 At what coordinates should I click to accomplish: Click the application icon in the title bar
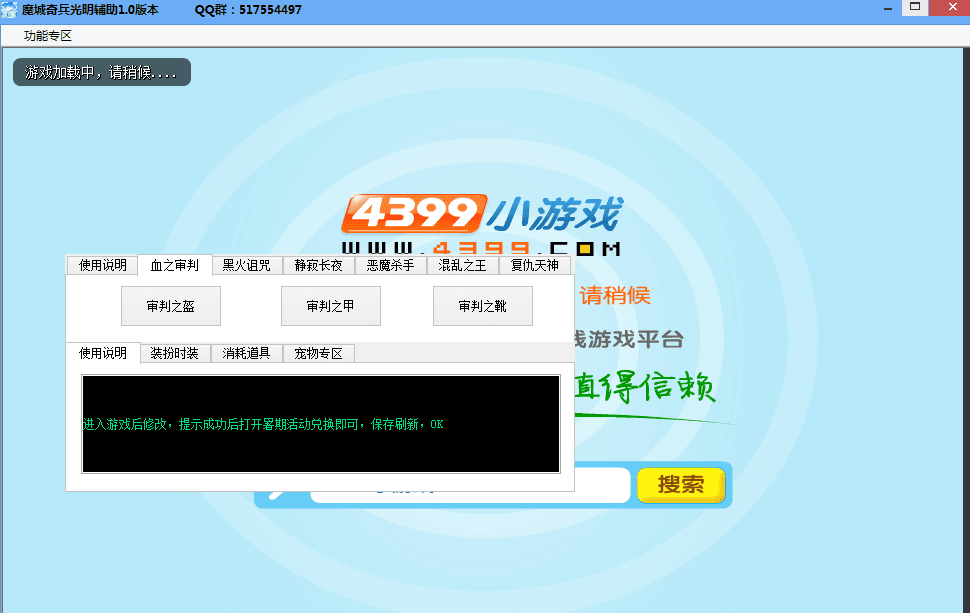tap(9, 10)
